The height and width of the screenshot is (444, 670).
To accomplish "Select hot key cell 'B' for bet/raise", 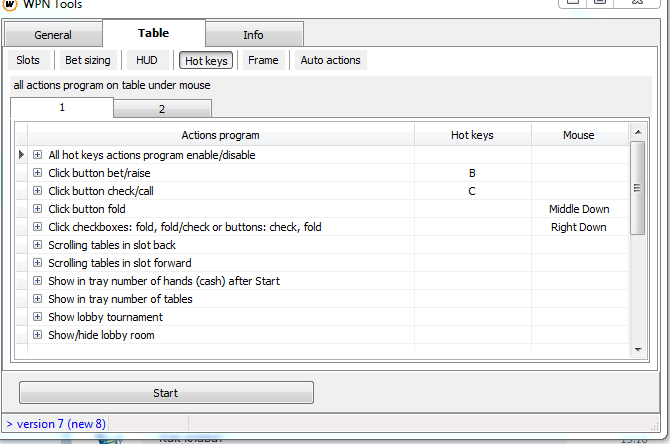I will (x=472, y=173).
